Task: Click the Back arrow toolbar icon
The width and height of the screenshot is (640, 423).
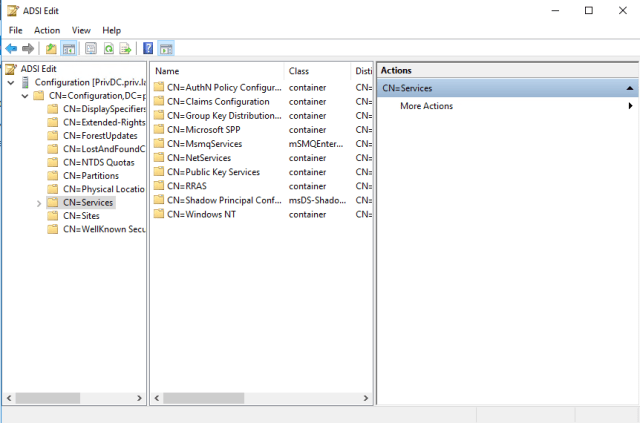Action: (x=11, y=48)
